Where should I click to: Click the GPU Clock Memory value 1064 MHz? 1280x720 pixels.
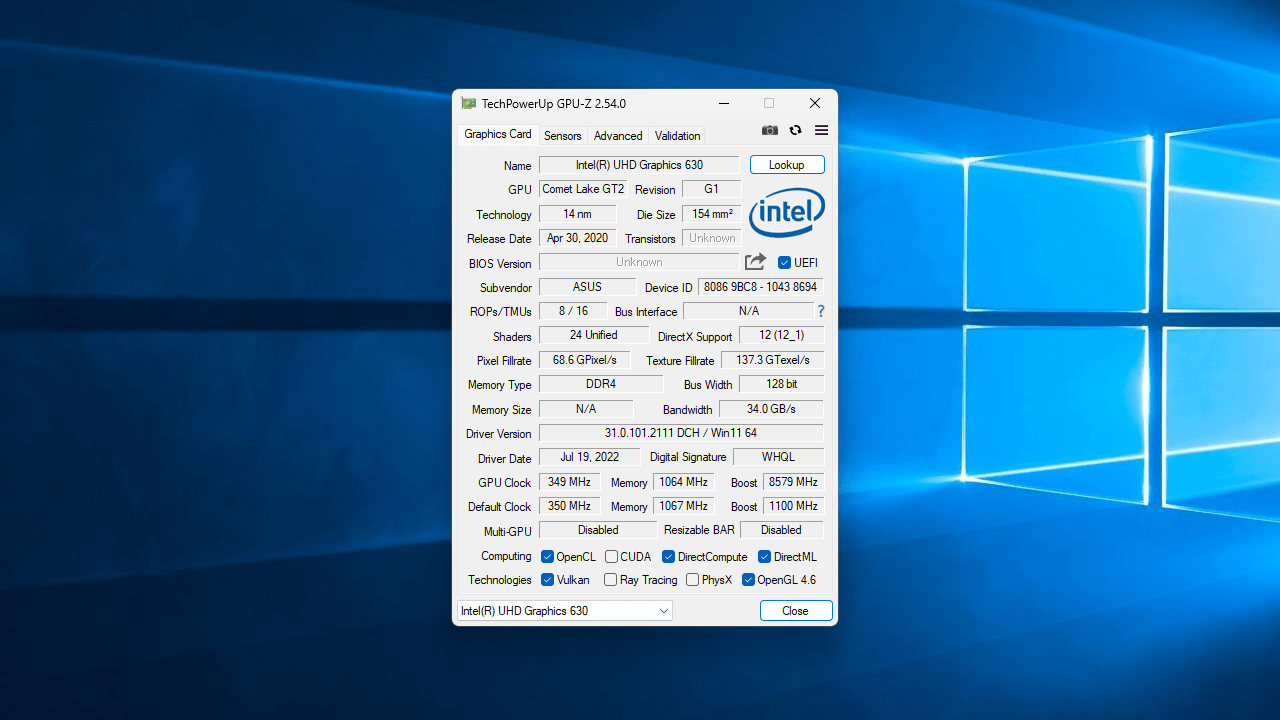683,482
